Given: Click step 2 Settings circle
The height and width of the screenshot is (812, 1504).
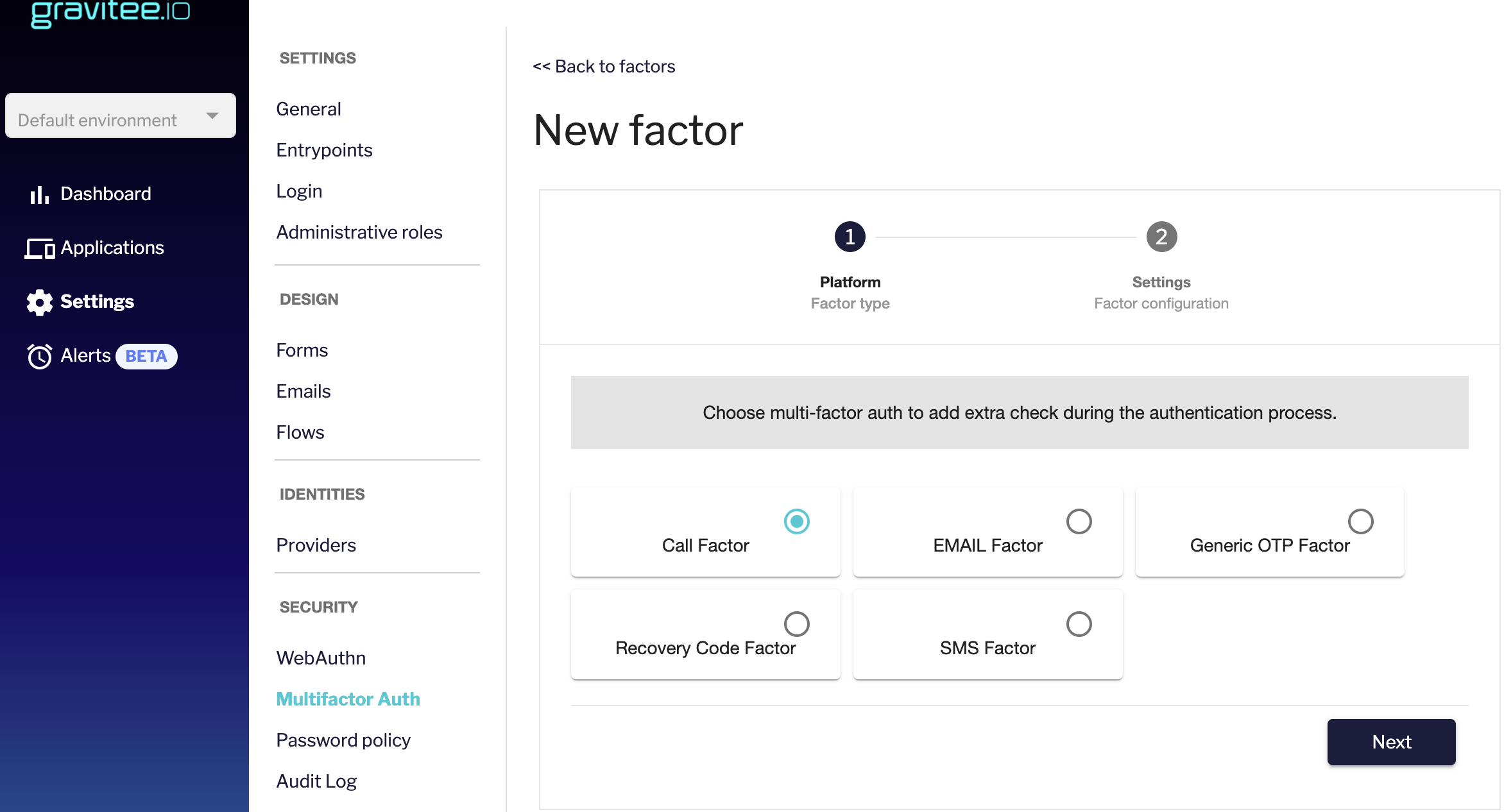Looking at the screenshot, I should tap(1161, 237).
